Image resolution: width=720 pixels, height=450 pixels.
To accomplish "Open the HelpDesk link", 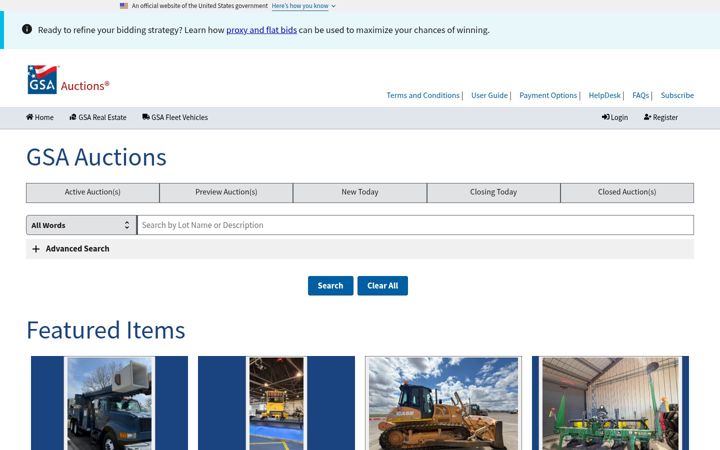I will 604,96.
